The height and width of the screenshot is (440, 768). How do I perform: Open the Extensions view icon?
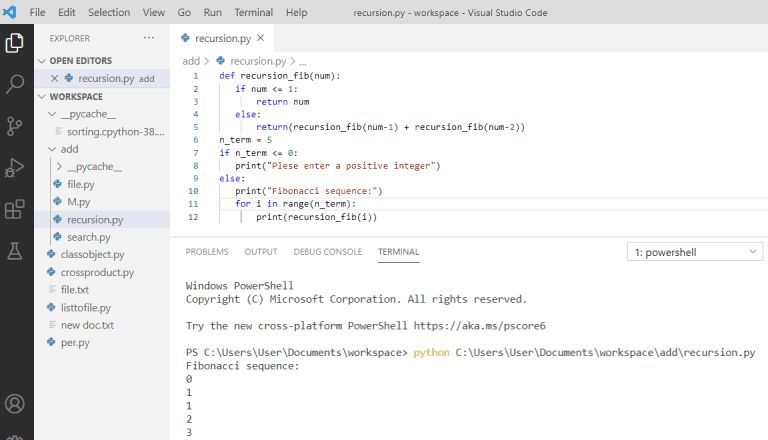[14, 210]
